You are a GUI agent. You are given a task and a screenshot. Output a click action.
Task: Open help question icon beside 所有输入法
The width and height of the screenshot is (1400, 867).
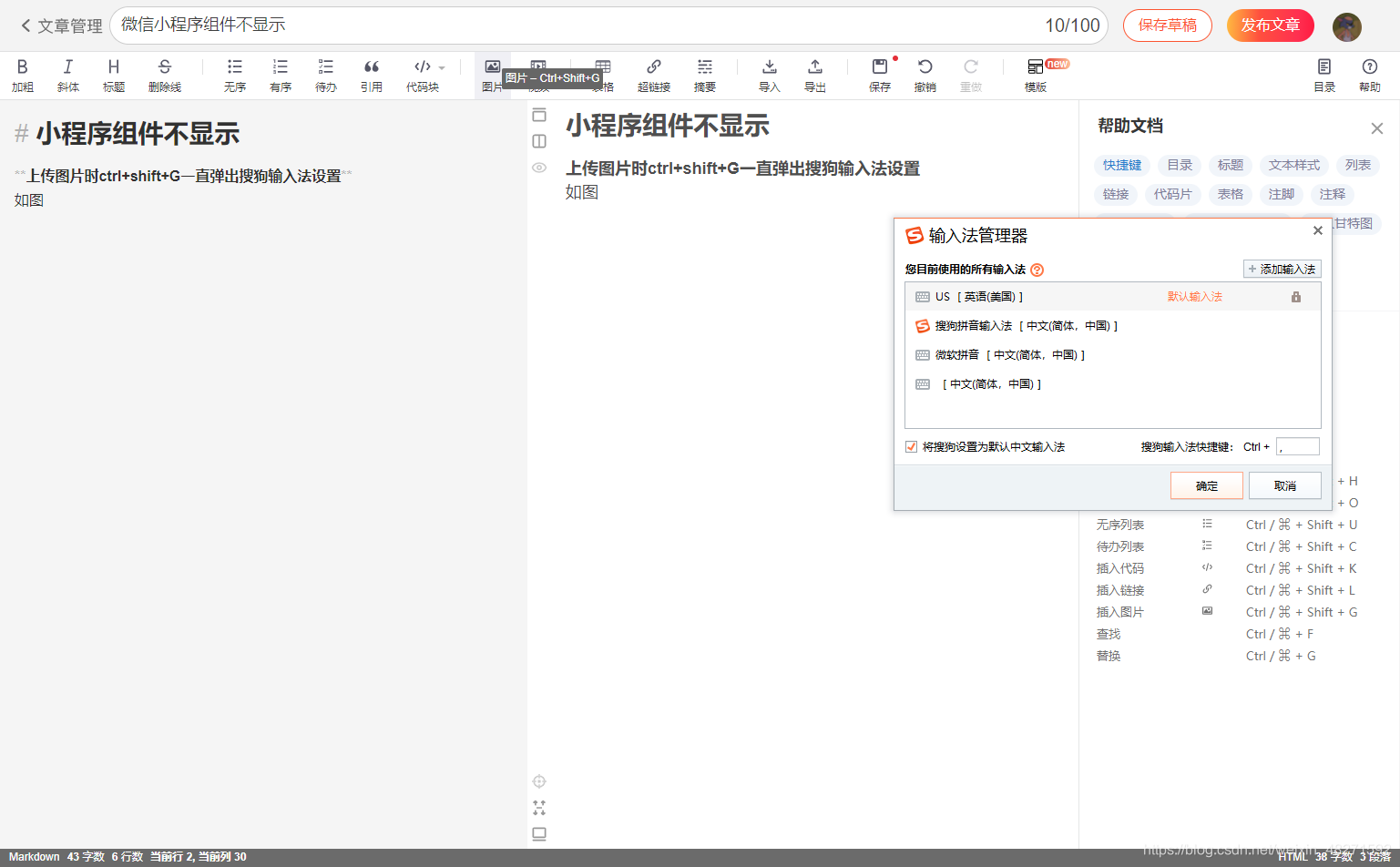click(x=1037, y=270)
